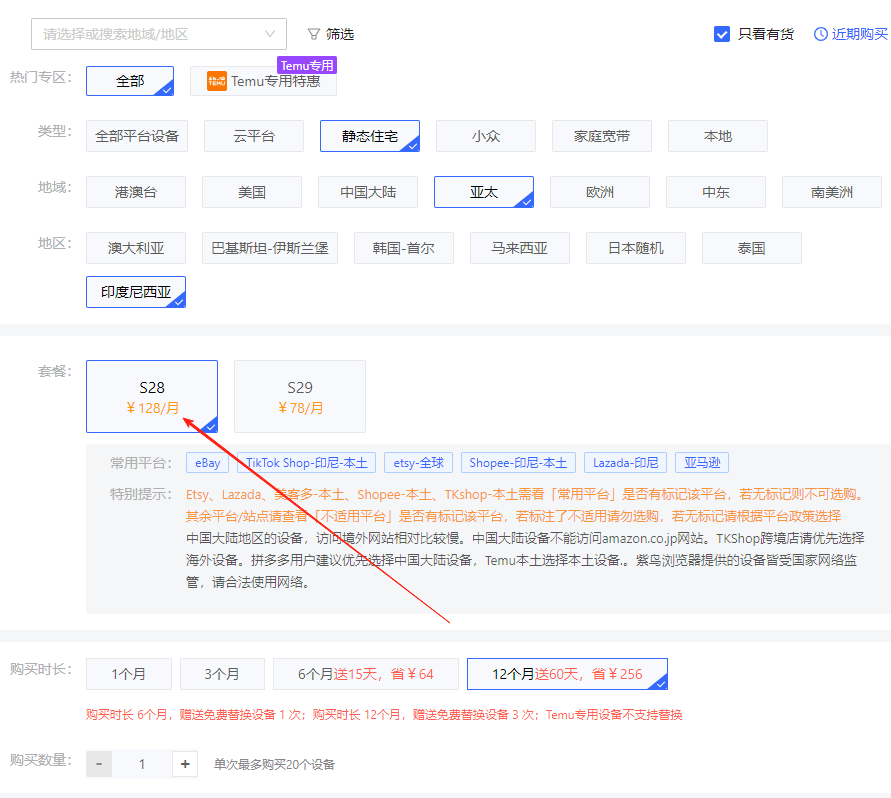Click the purchase quantity input field
891x798 pixels.
point(142,764)
